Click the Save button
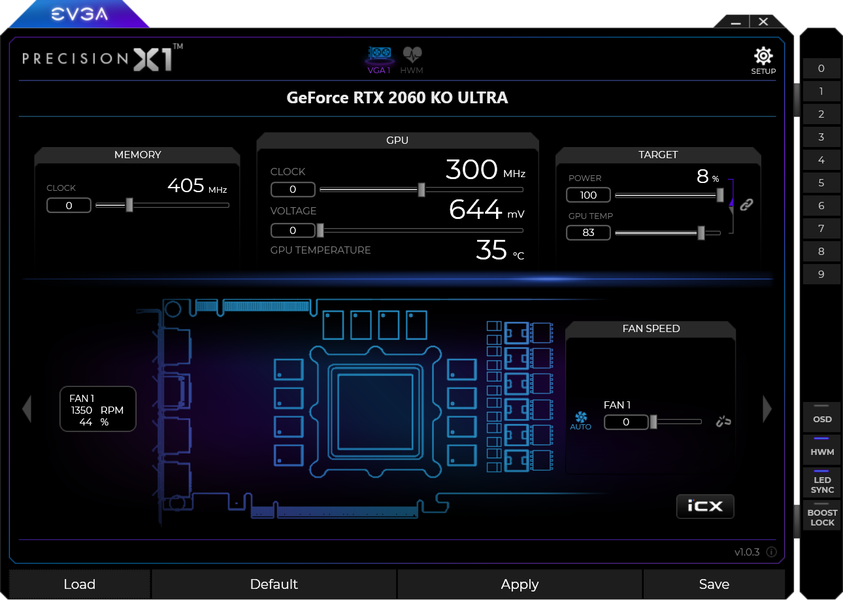Image resolution: width=843 pixels, height=600 pixels. [x=714, y=584]
